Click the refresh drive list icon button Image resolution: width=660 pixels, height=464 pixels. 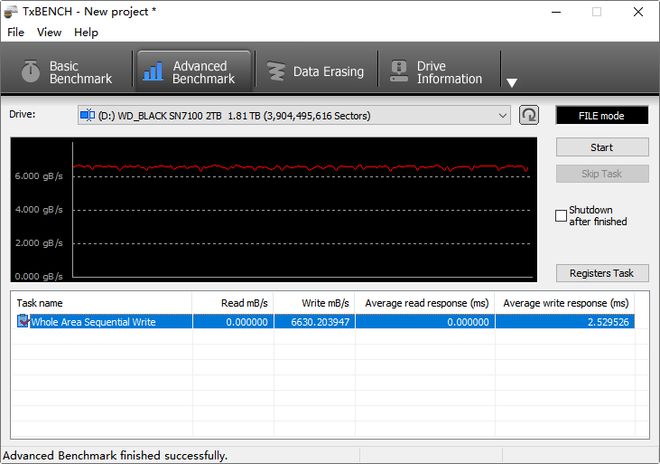point(529,115)
